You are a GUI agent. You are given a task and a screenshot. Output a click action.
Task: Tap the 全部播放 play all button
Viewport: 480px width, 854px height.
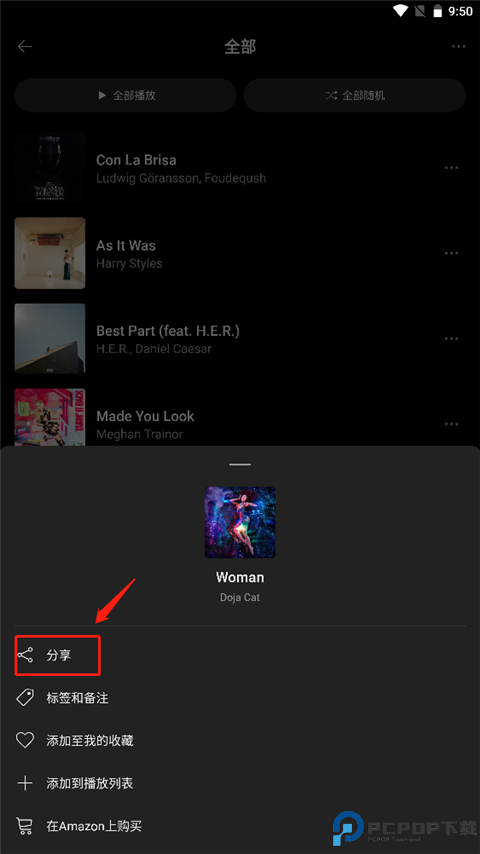pos(125,95)
